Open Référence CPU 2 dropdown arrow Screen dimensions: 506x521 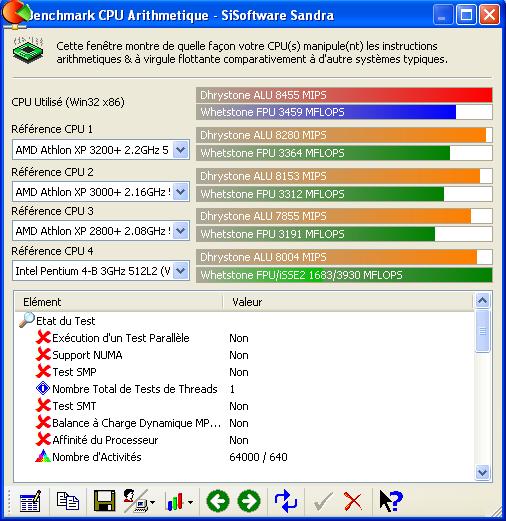181,192
